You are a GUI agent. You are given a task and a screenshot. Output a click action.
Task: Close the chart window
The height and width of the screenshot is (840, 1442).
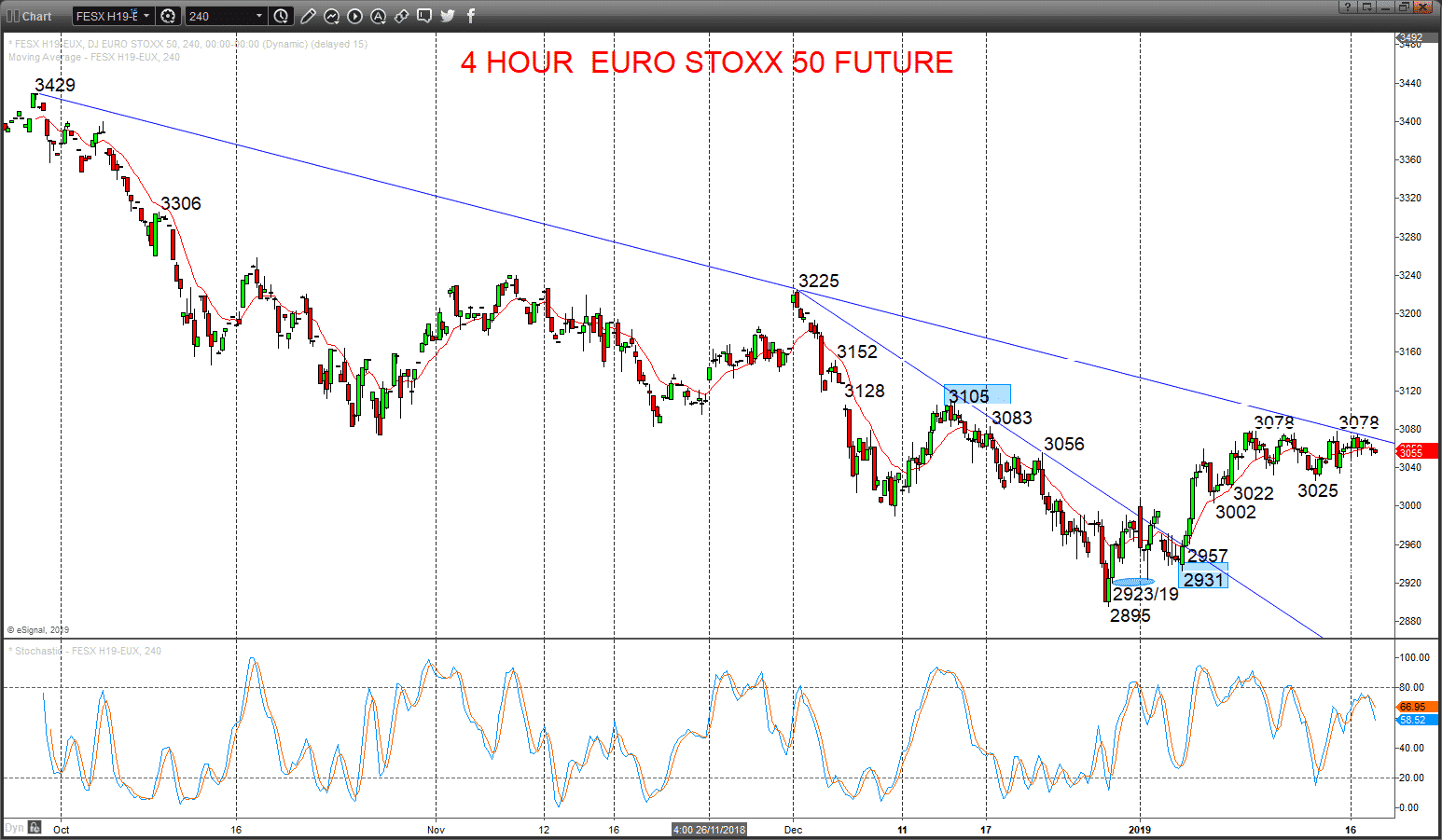click(1422, 7)
